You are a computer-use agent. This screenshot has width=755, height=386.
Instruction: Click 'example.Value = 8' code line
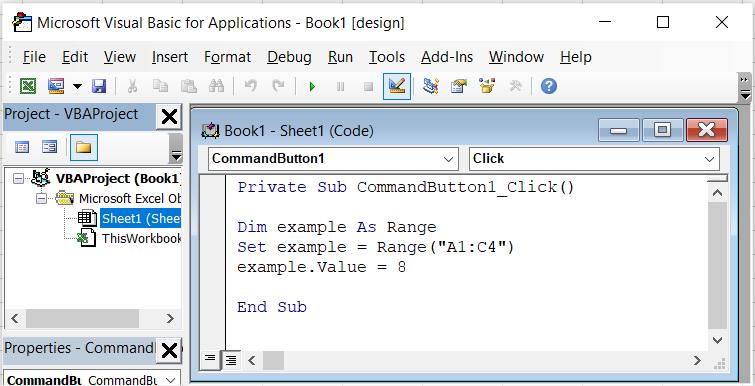pos(322,267)
